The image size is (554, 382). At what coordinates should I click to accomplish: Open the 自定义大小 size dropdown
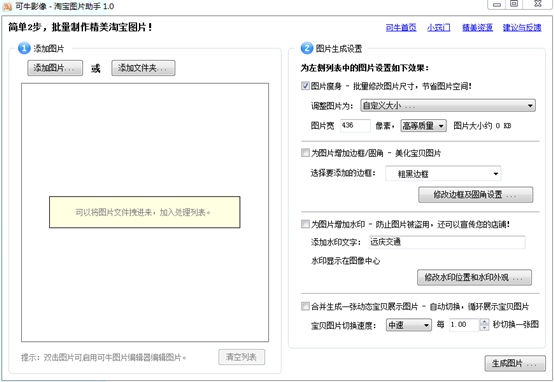point(448,105)
